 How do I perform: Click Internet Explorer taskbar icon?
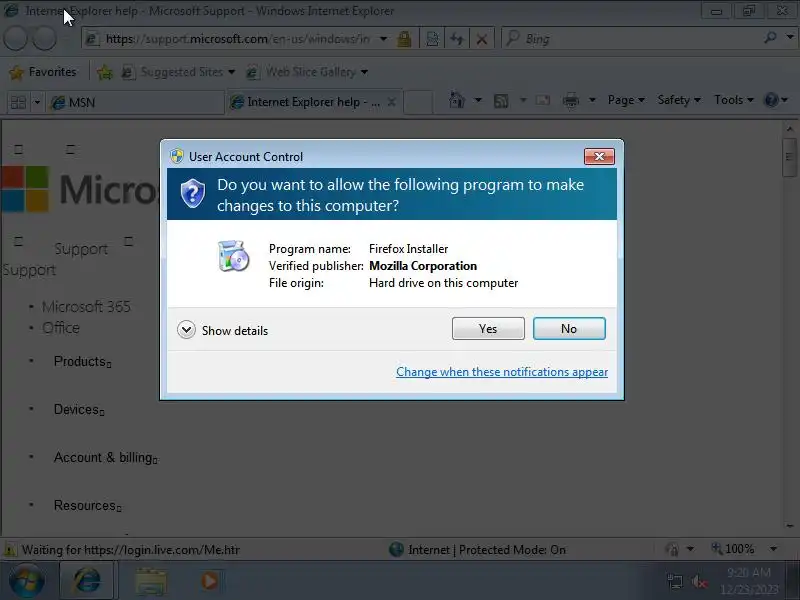[x=87, y=581]
